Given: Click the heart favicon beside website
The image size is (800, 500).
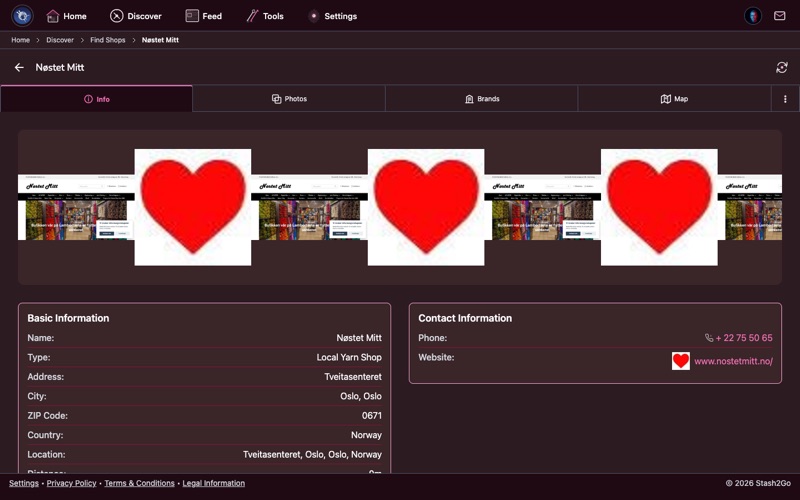Looking at the screenshot, I should click(x=681, y=361).
